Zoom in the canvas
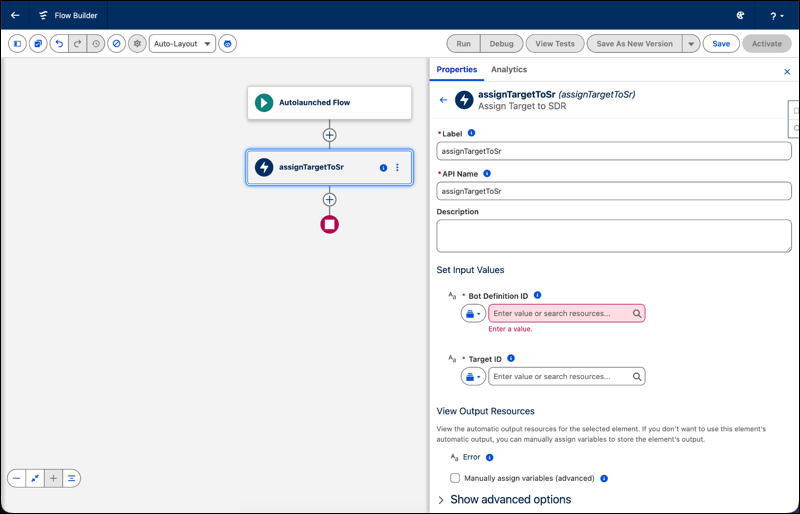This screenshot has height=514, width=800. pos(53,478)
